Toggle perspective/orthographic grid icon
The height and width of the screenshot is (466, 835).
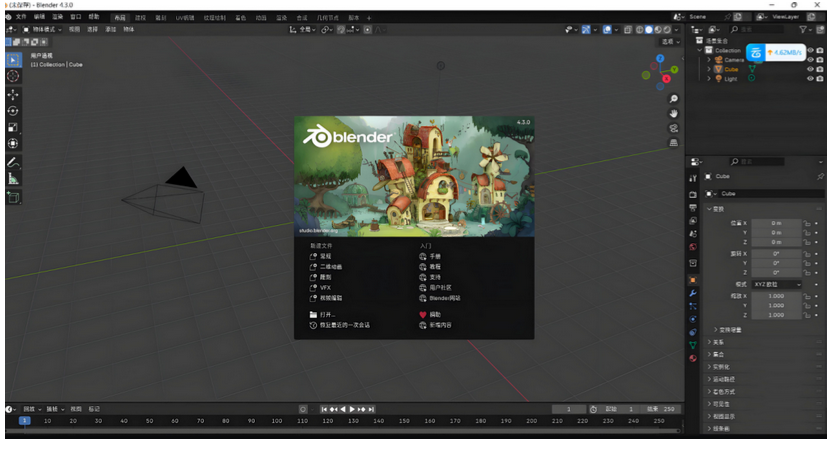[674, 143]
